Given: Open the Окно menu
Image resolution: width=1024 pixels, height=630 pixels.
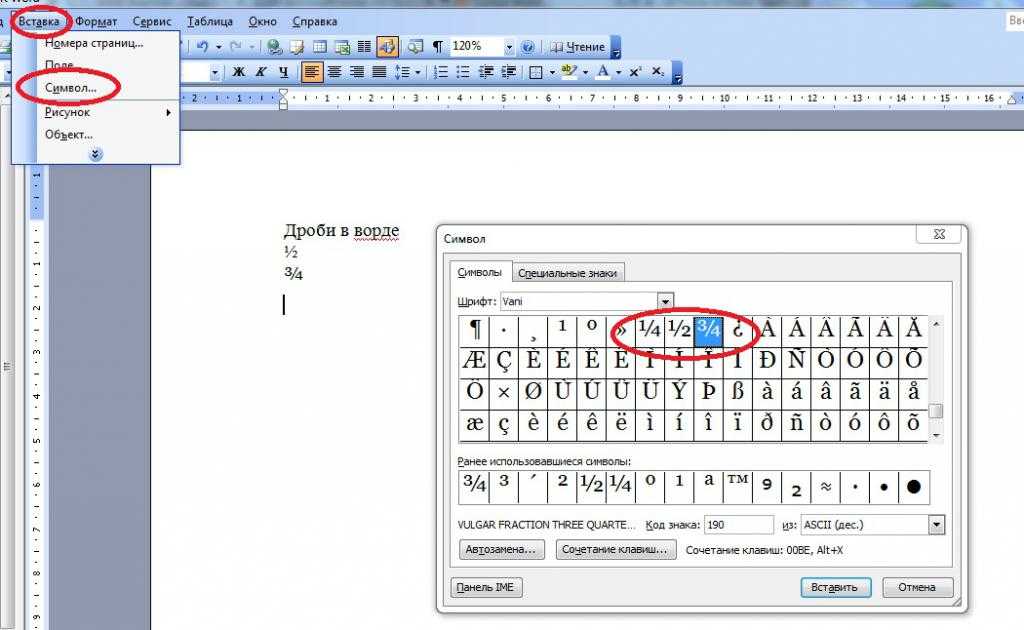Looking at the screenshot, I should (263, 22).
